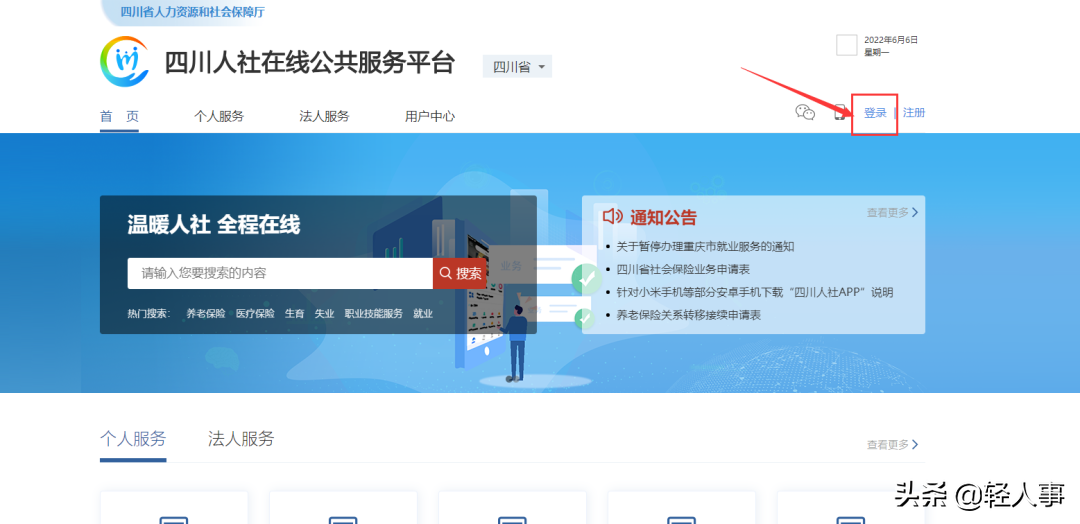
Task: Click the platform logo icon
Action: point(124,62)
